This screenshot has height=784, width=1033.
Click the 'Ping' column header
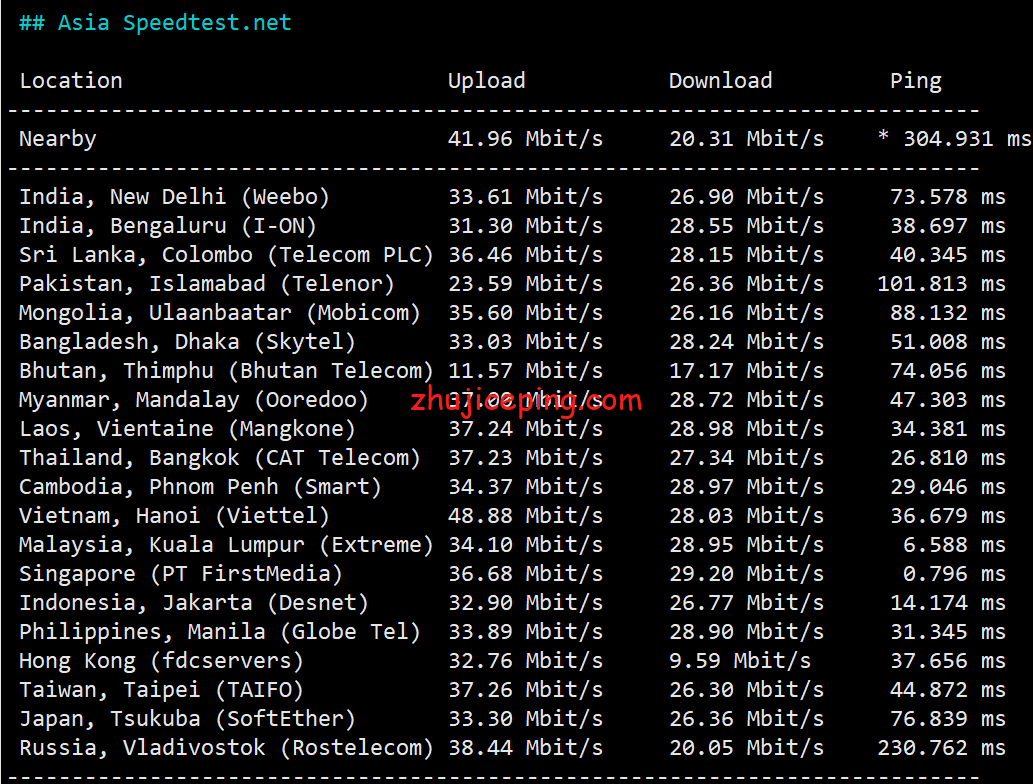(x=915, y=81)
